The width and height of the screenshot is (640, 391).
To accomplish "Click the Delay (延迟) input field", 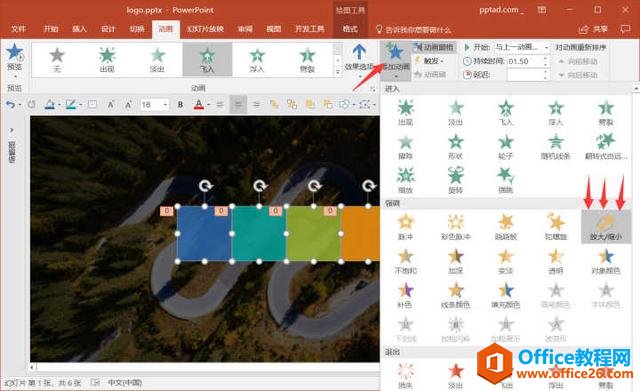I will (x=525, y=75).
